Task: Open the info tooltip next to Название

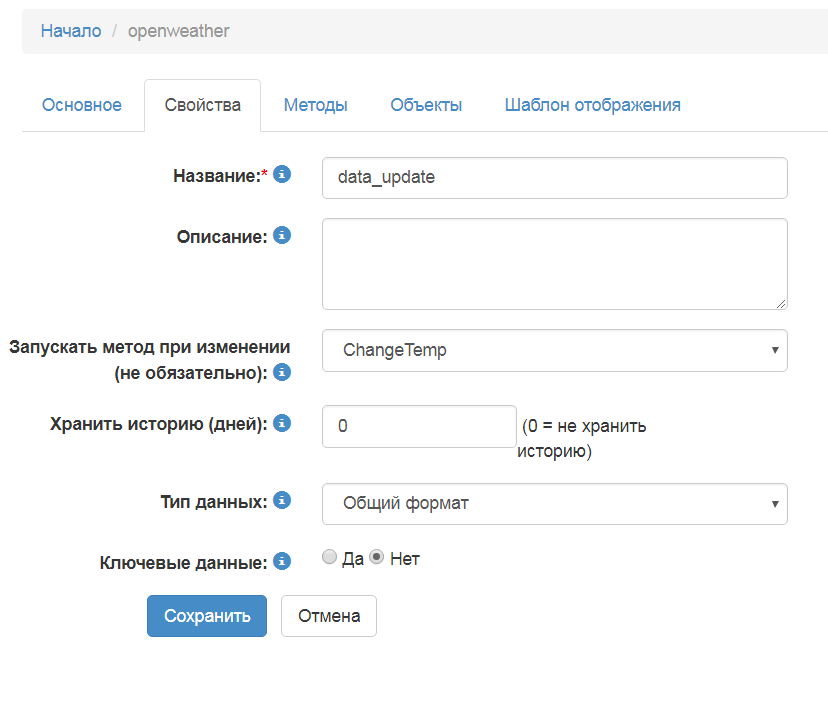Action: (x=282, y=173)
